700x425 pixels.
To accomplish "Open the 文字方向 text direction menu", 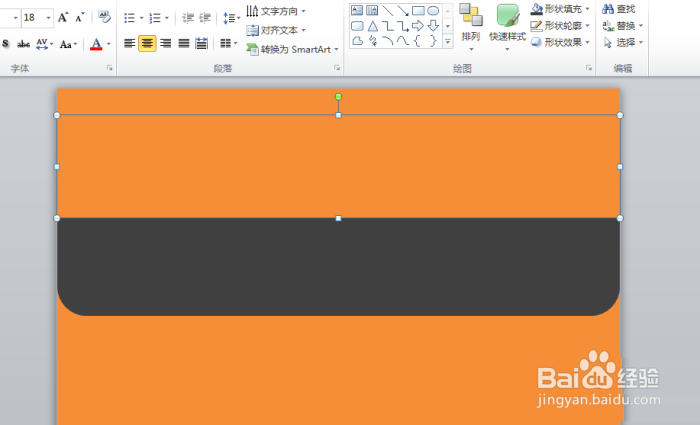I will point(276,11).
